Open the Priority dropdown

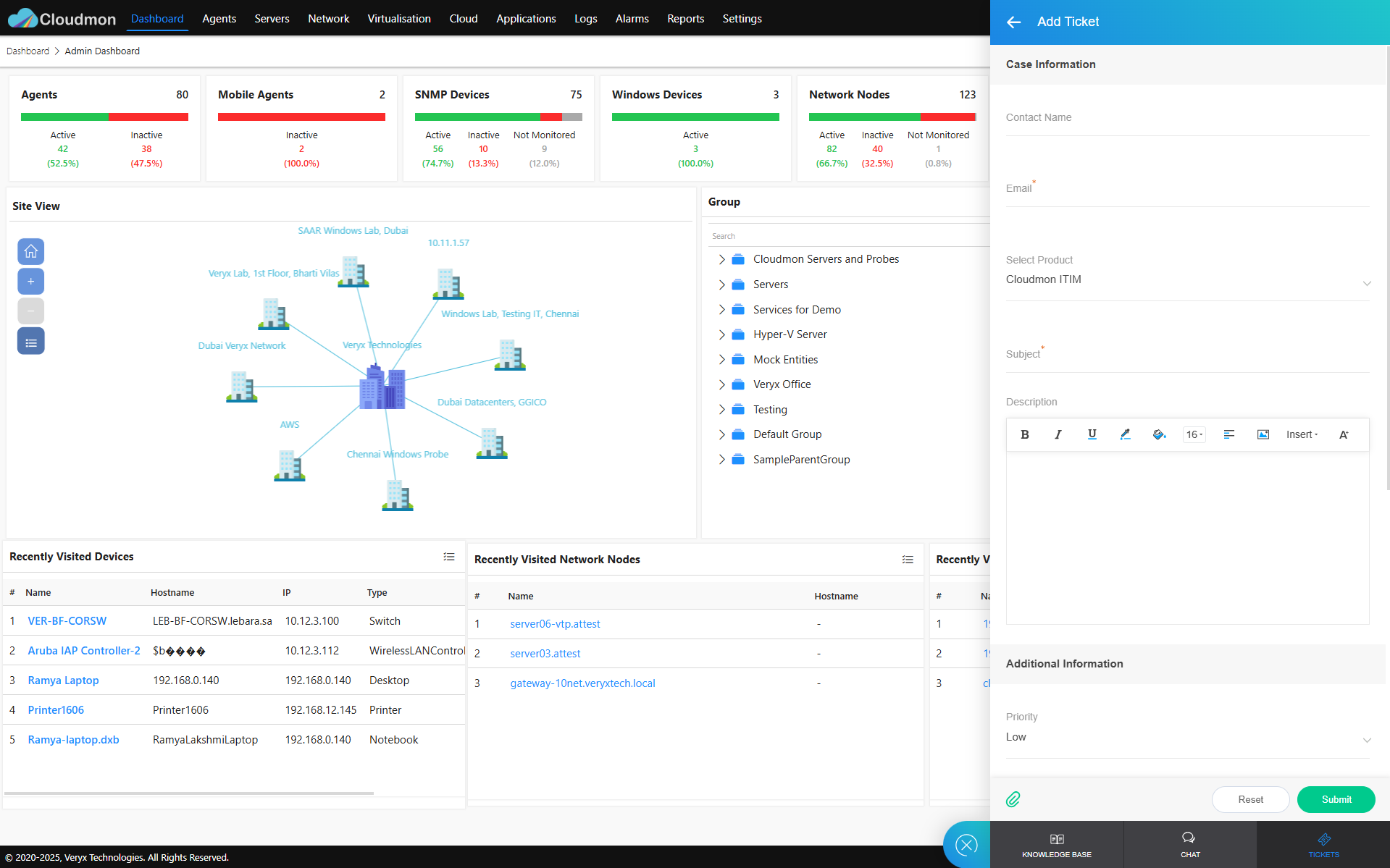click(x=1187, y=738)
